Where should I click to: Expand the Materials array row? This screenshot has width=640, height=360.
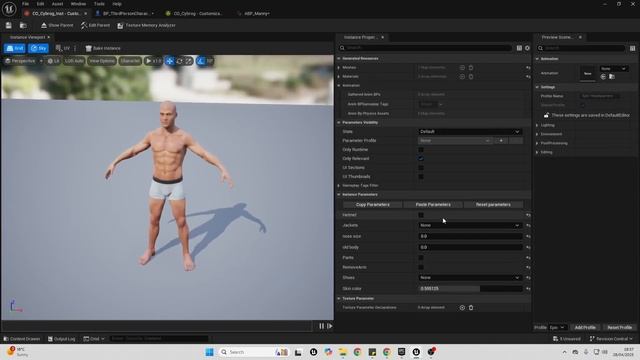pos(339,76)
